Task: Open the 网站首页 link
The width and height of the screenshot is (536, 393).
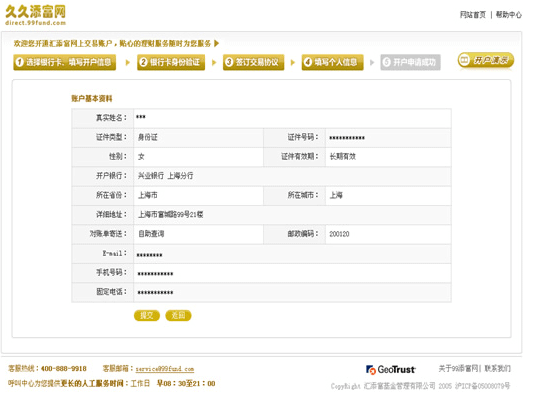Action: pos(473,15)
